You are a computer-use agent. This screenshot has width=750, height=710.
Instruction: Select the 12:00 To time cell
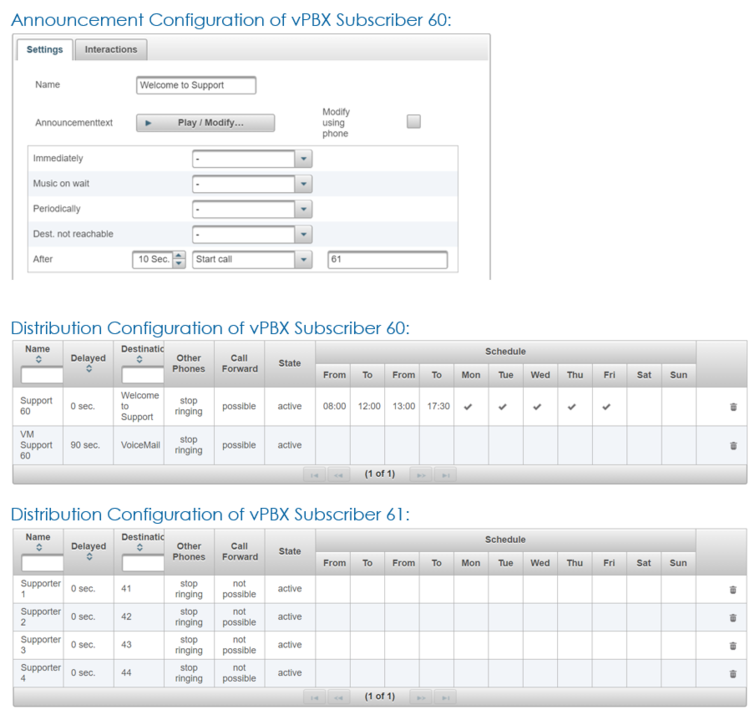[369, 406]
